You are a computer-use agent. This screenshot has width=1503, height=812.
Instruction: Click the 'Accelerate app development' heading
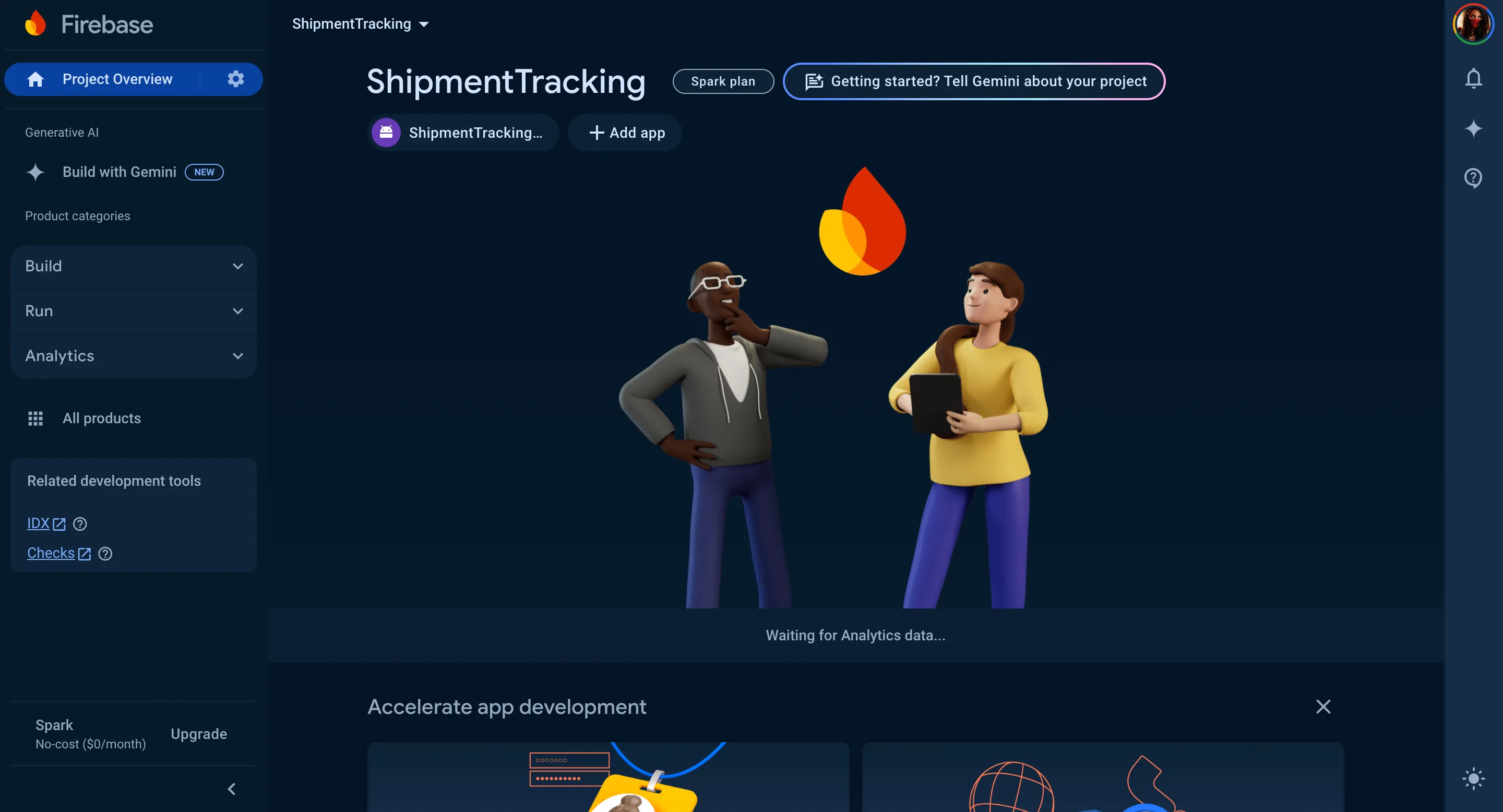[x=507, y=707]
